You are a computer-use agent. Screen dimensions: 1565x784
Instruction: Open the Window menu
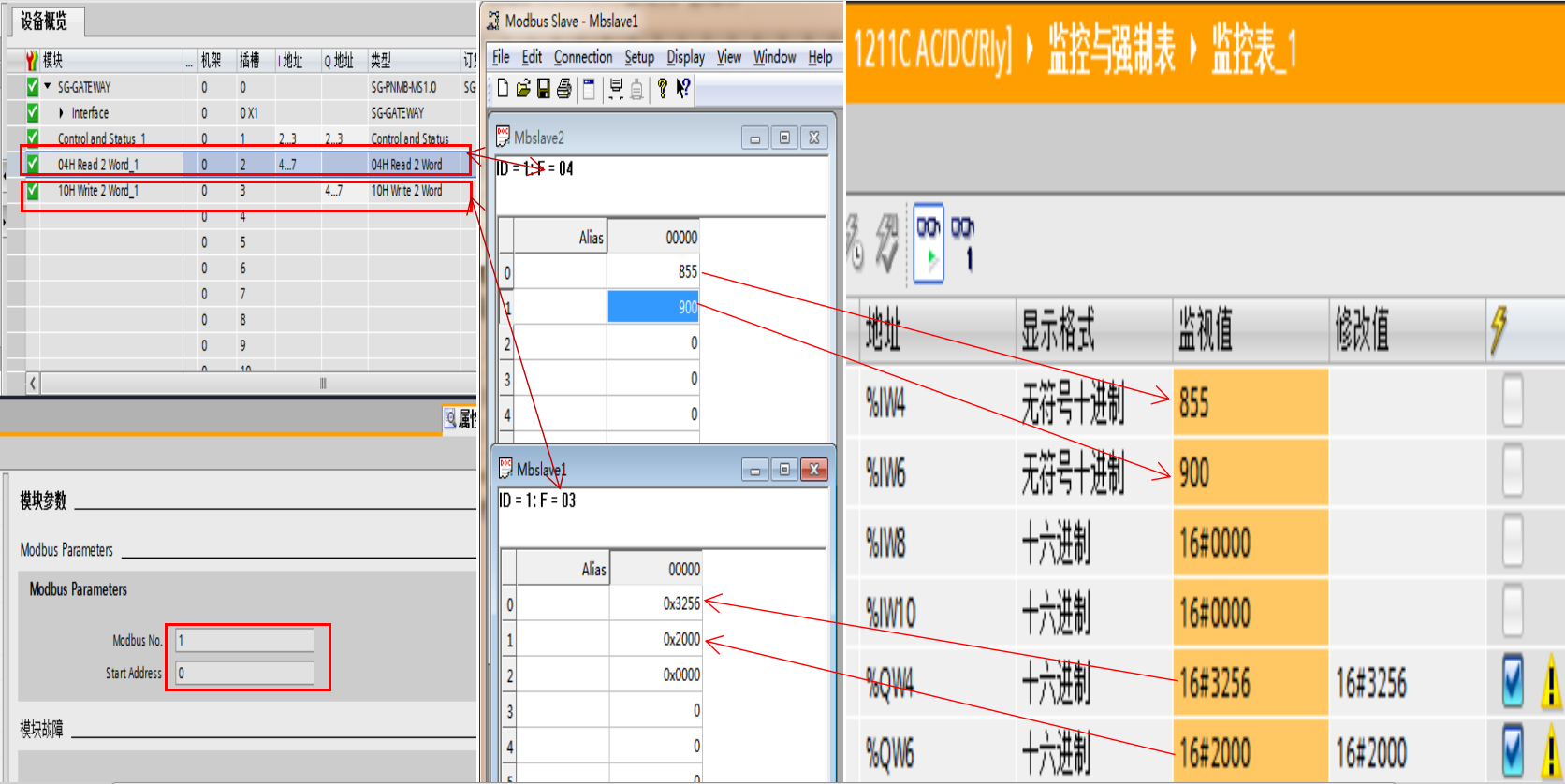[x=775, y=57]
